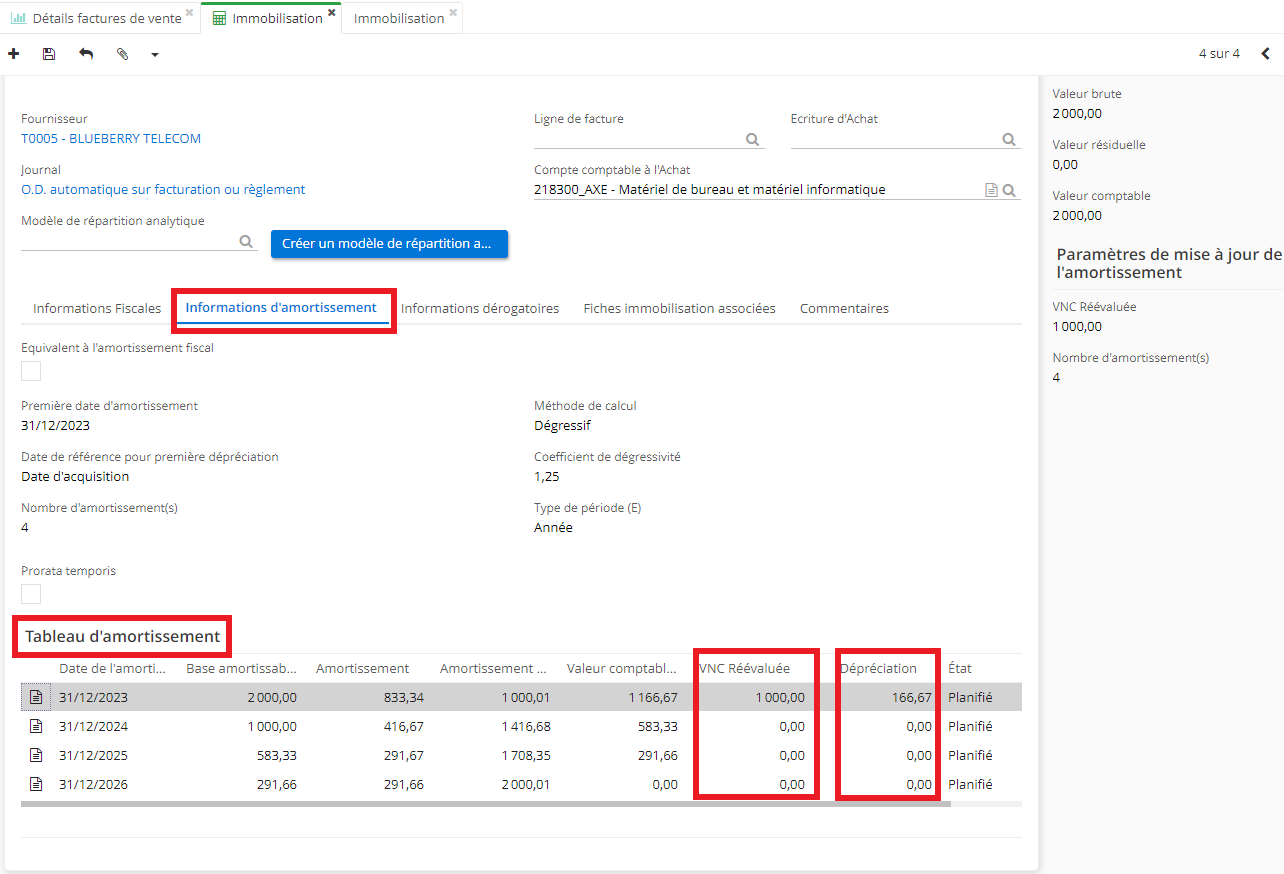Click the '4 sur 4' record counter
The width and height of the screenshot is (1284, 874).
coord(1219,54)
